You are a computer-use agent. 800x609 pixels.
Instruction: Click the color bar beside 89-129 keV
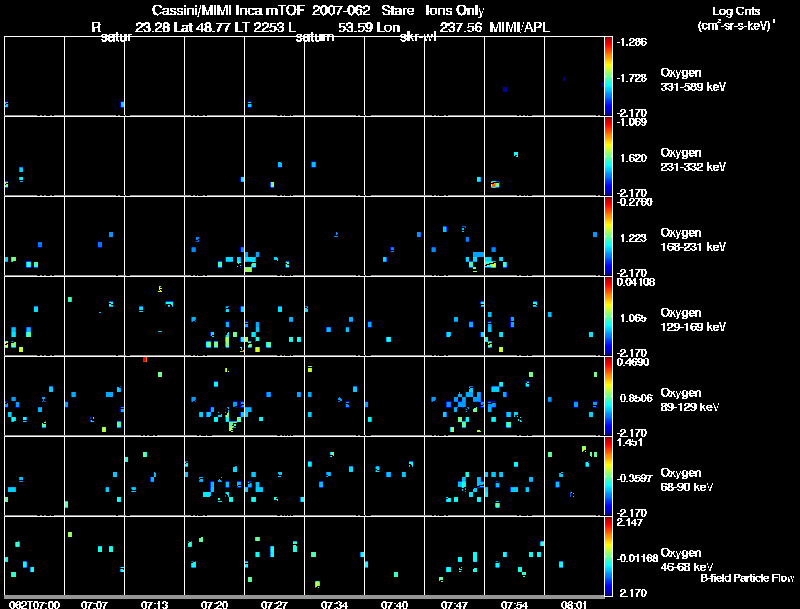coord(608,396)
